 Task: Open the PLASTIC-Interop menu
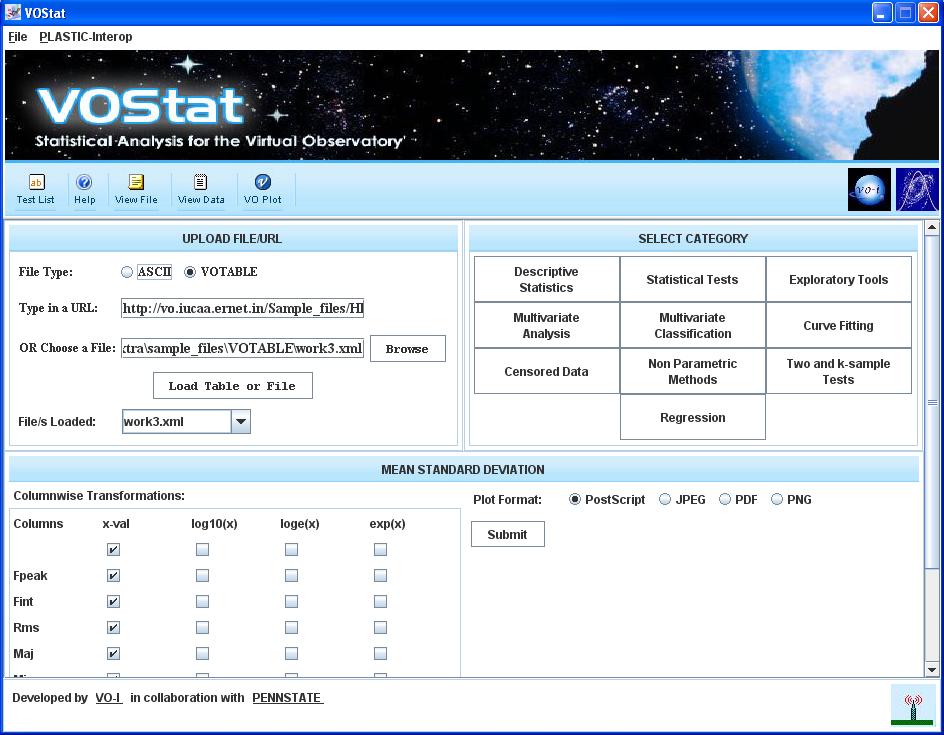(x=85, y=37)
